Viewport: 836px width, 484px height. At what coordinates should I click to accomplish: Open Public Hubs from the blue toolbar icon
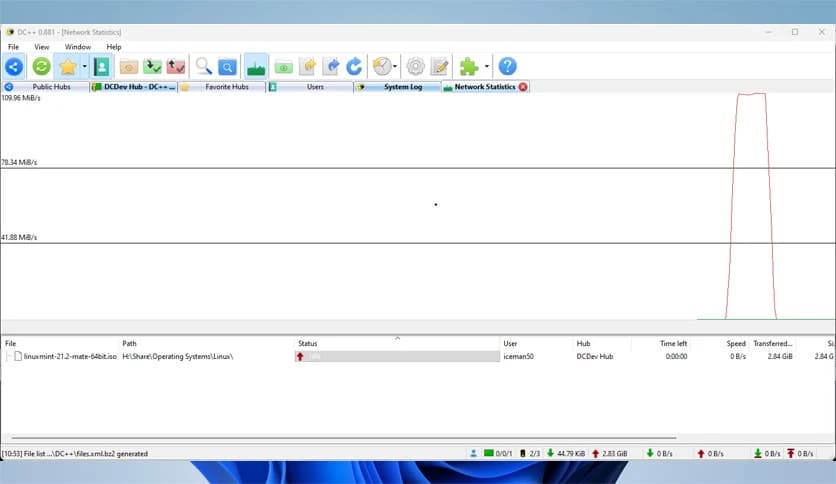point(14,67)
